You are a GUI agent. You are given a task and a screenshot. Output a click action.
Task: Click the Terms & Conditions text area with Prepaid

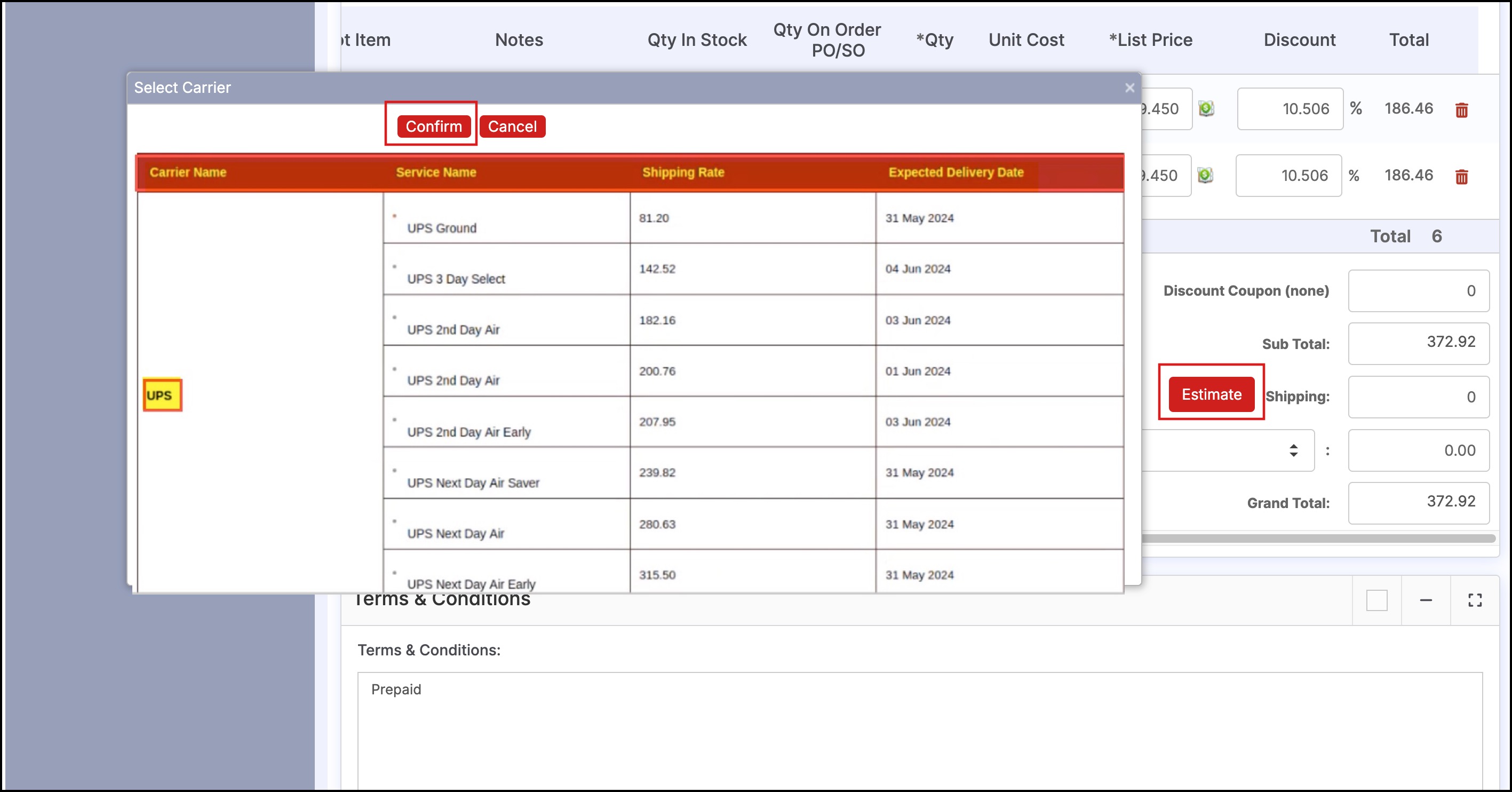[920, 732]
